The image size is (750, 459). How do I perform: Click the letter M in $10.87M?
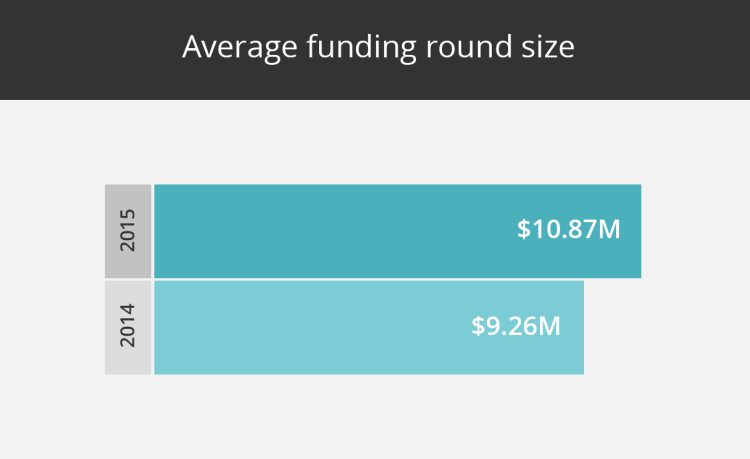(x=609, y=230)
